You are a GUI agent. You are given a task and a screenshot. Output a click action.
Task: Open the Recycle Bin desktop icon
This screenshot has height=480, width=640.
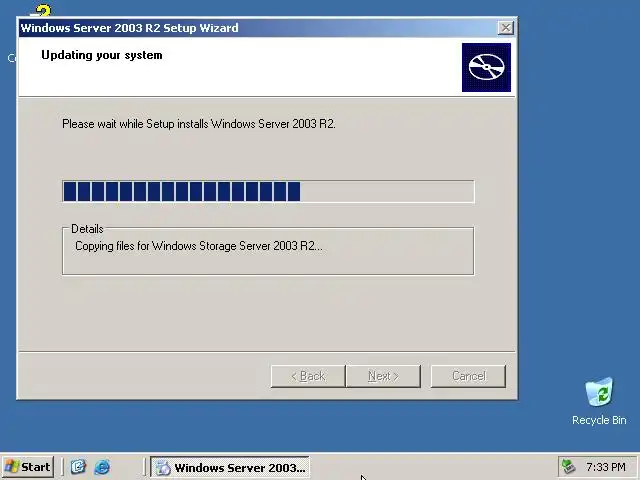pos(599,402)
